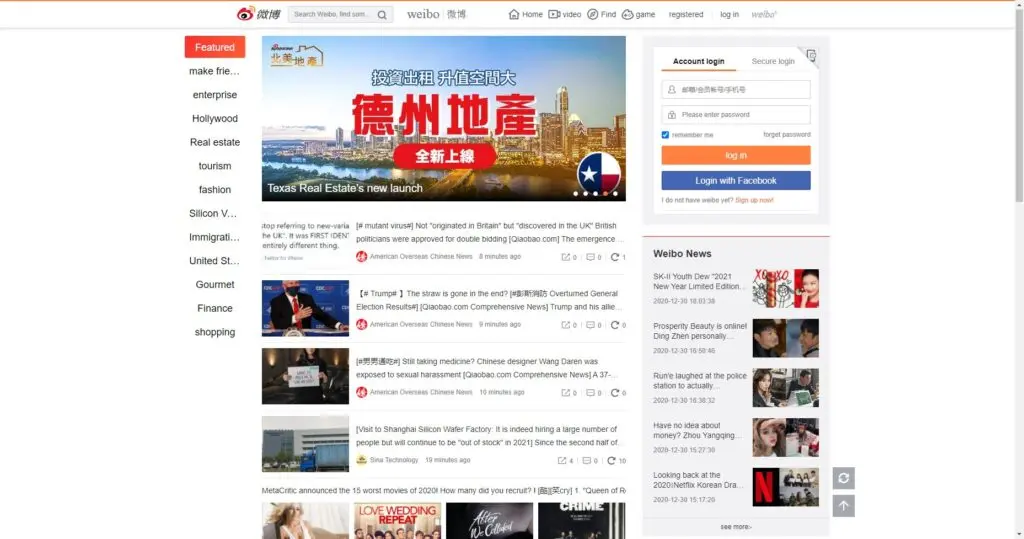Click the search magnifier icon
The image size is (1024, 539).
(382, 15)
